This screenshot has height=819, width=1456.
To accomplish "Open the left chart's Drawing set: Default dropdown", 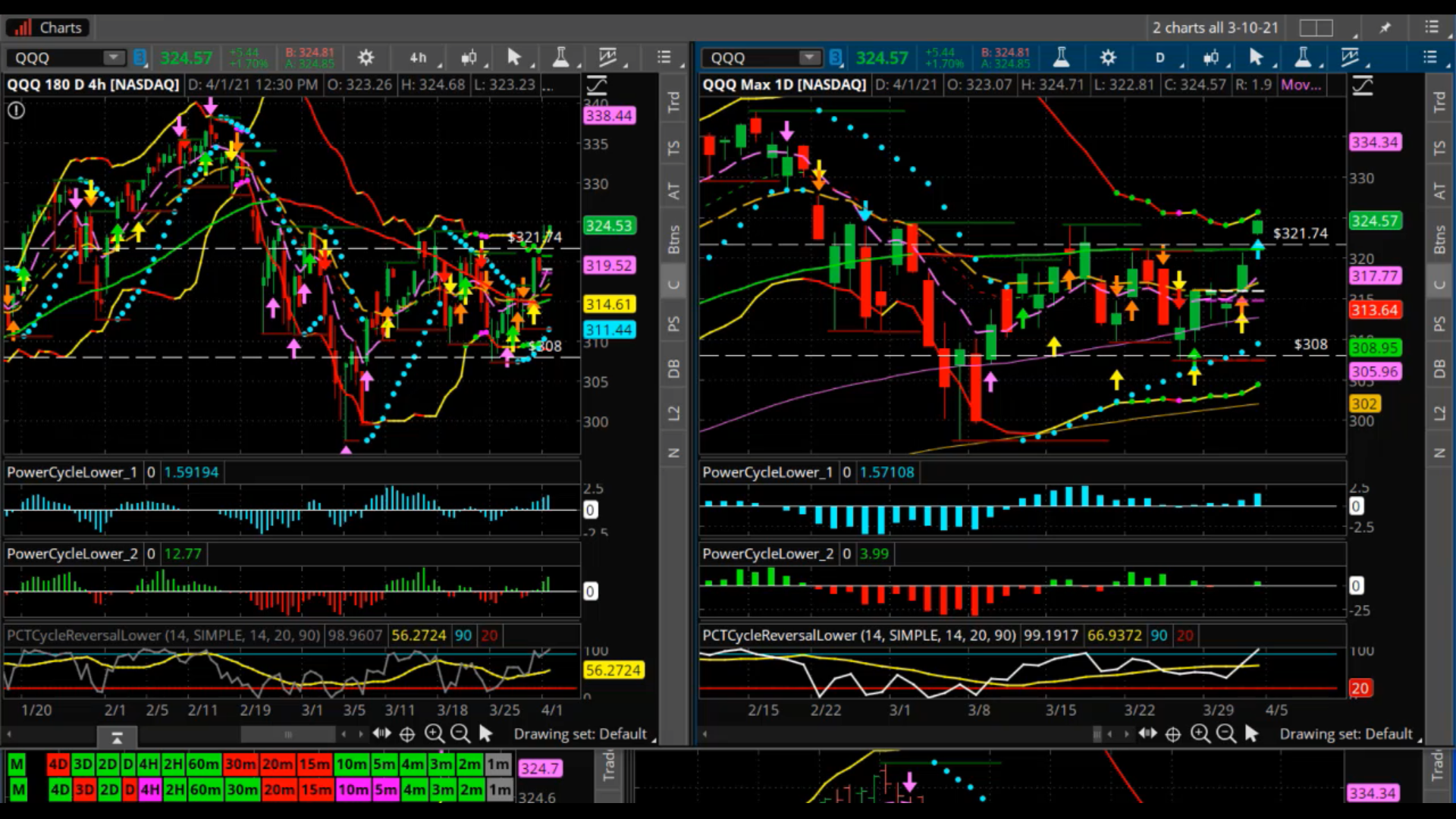I will coord(585,734).
